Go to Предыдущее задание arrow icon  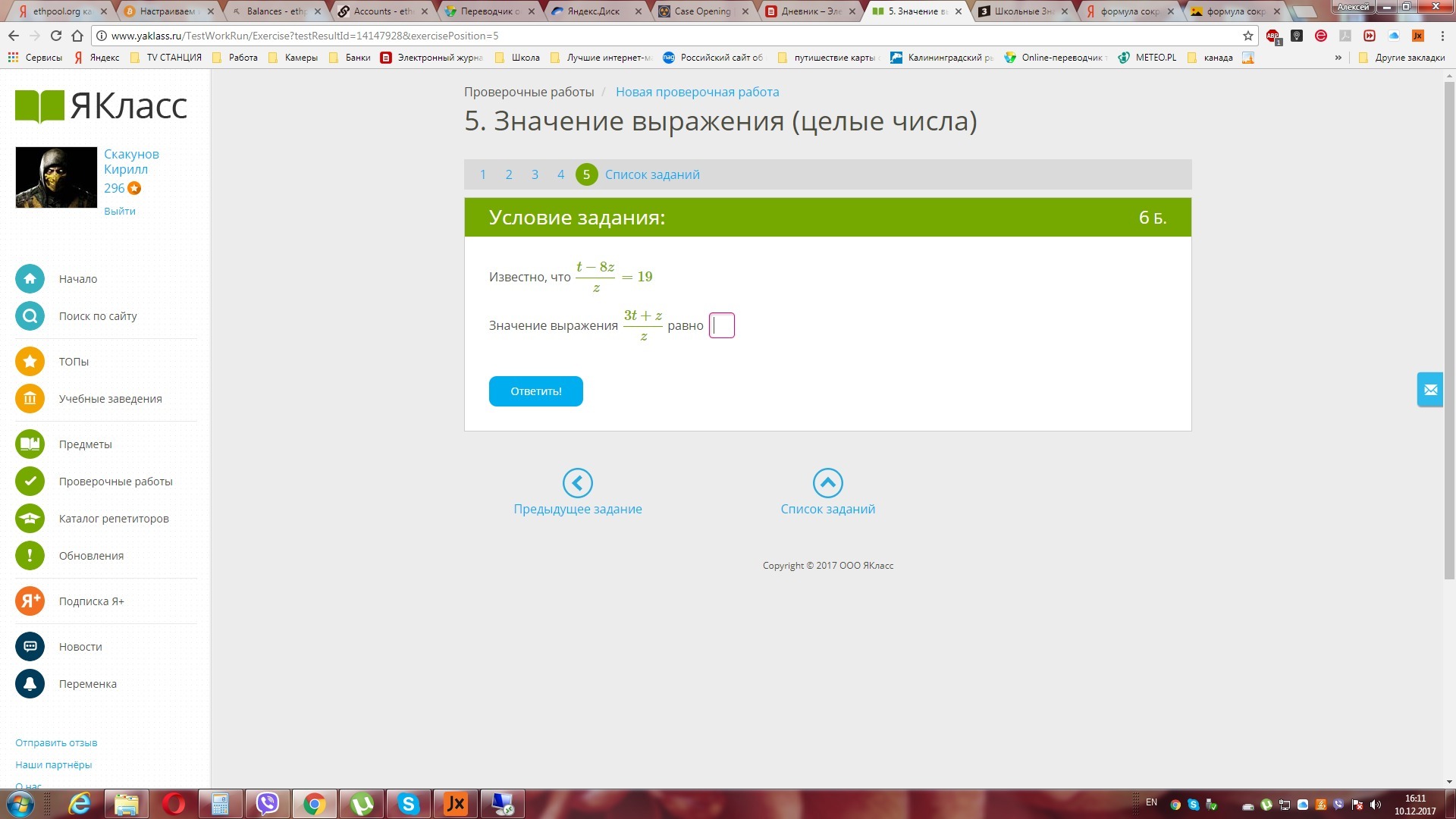(577, 483)
